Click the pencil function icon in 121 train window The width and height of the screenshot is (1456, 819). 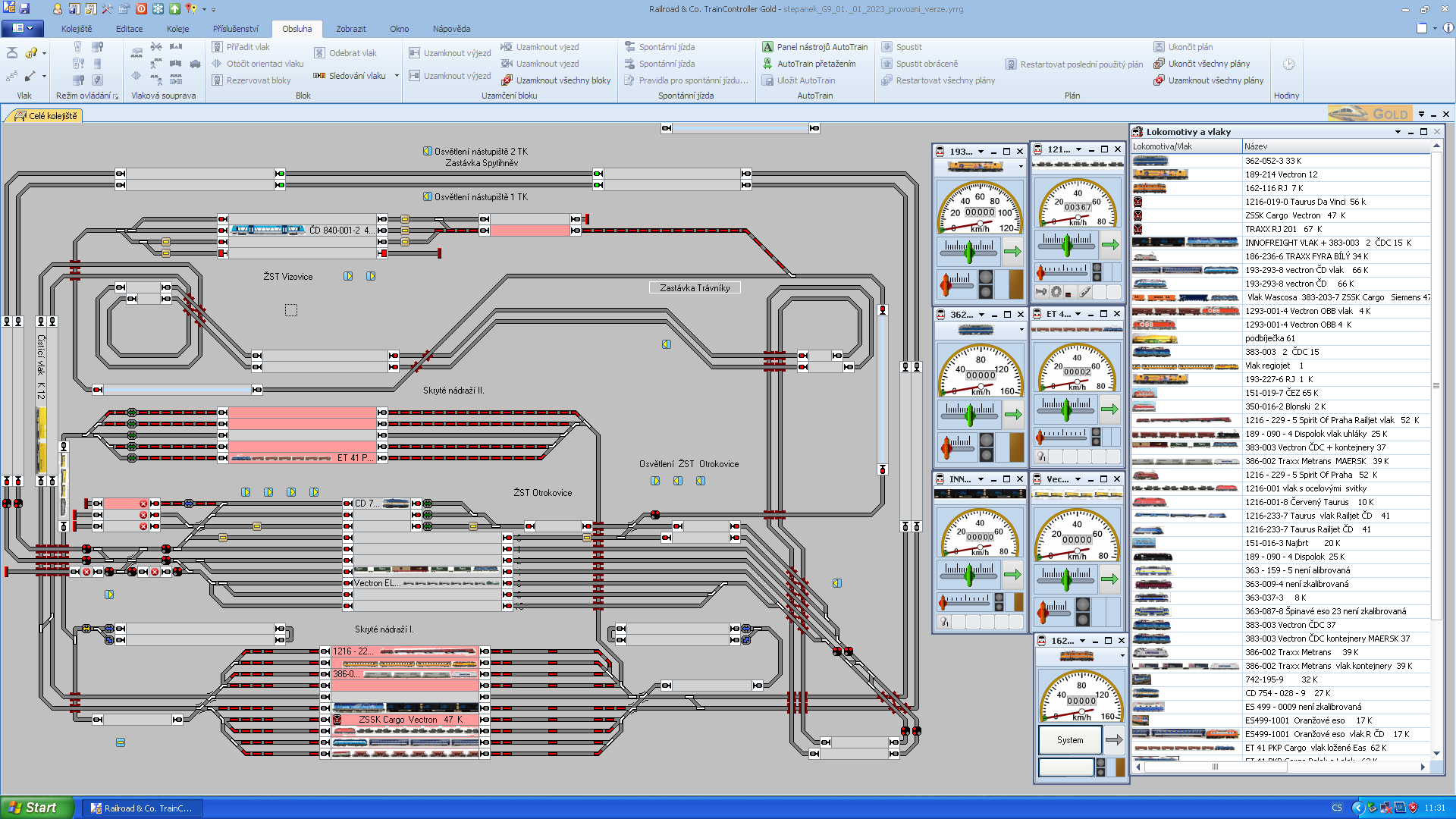click(1085, 291)
